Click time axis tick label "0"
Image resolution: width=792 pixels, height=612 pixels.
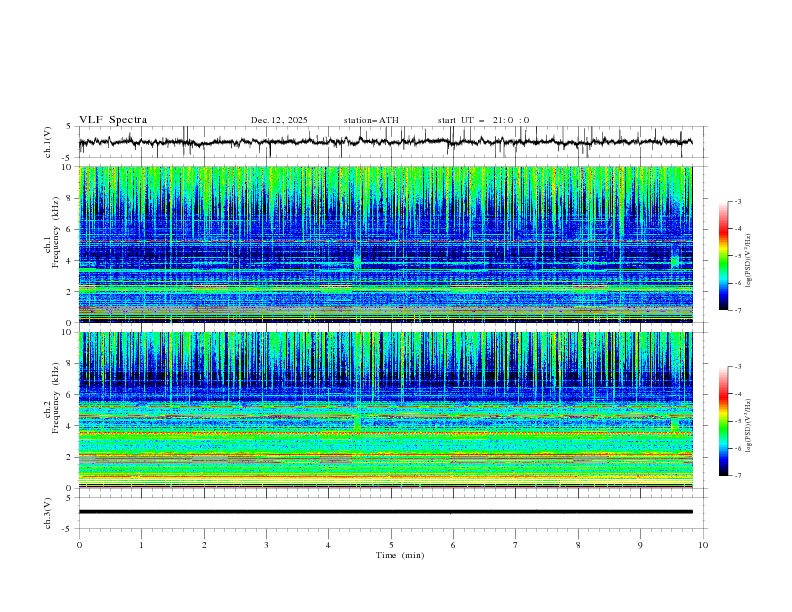79,545
